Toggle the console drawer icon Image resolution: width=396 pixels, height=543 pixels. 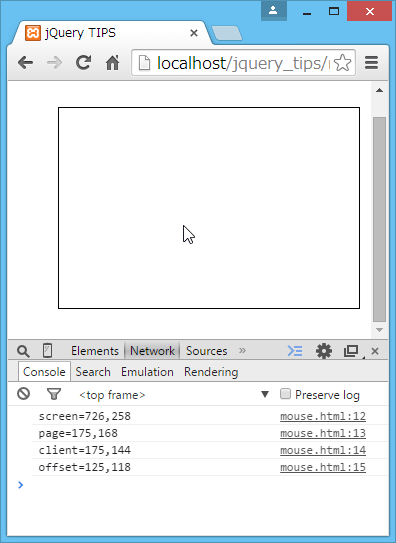tap(295, 351)
